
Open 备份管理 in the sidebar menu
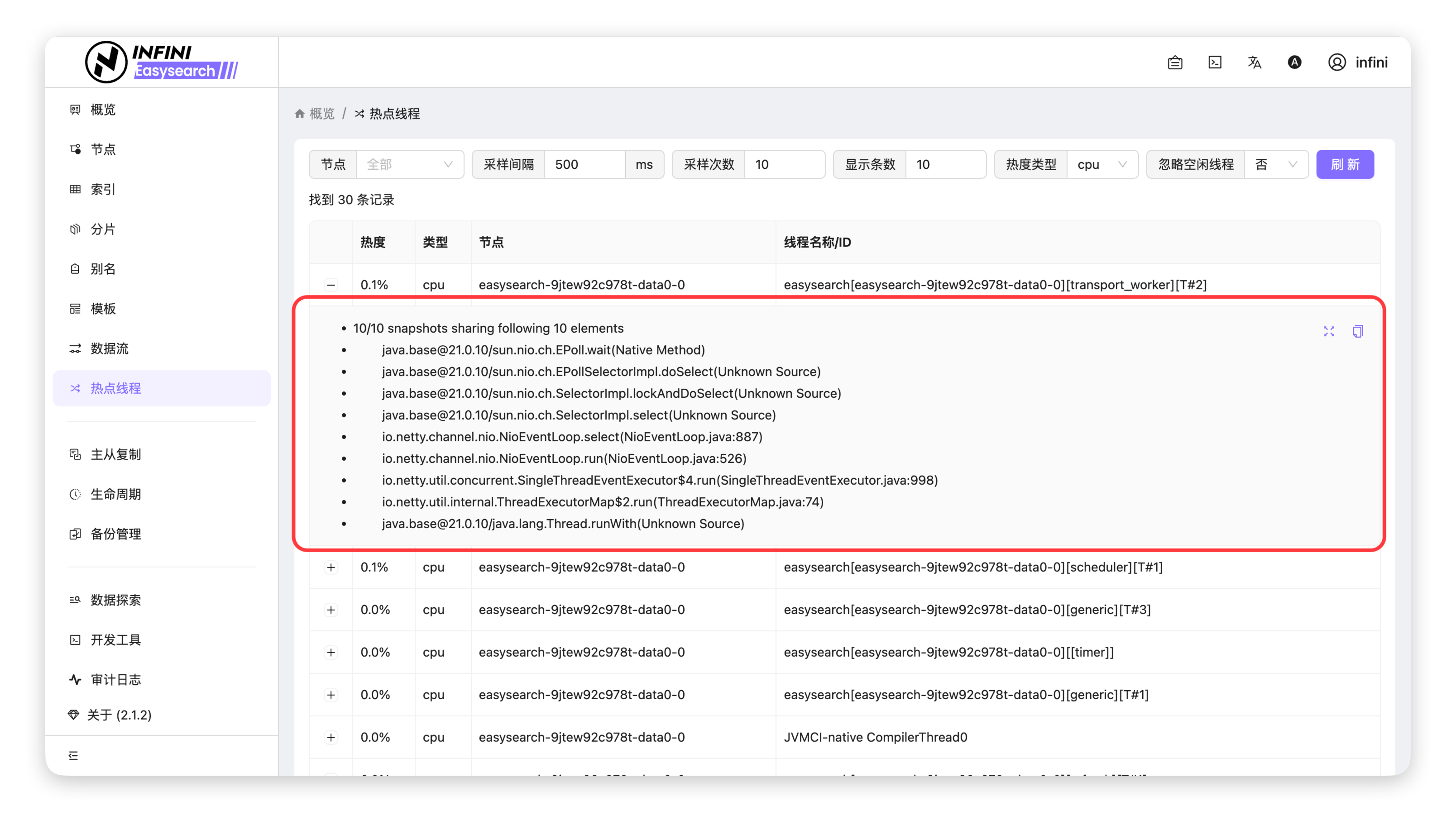coord(116,534)
